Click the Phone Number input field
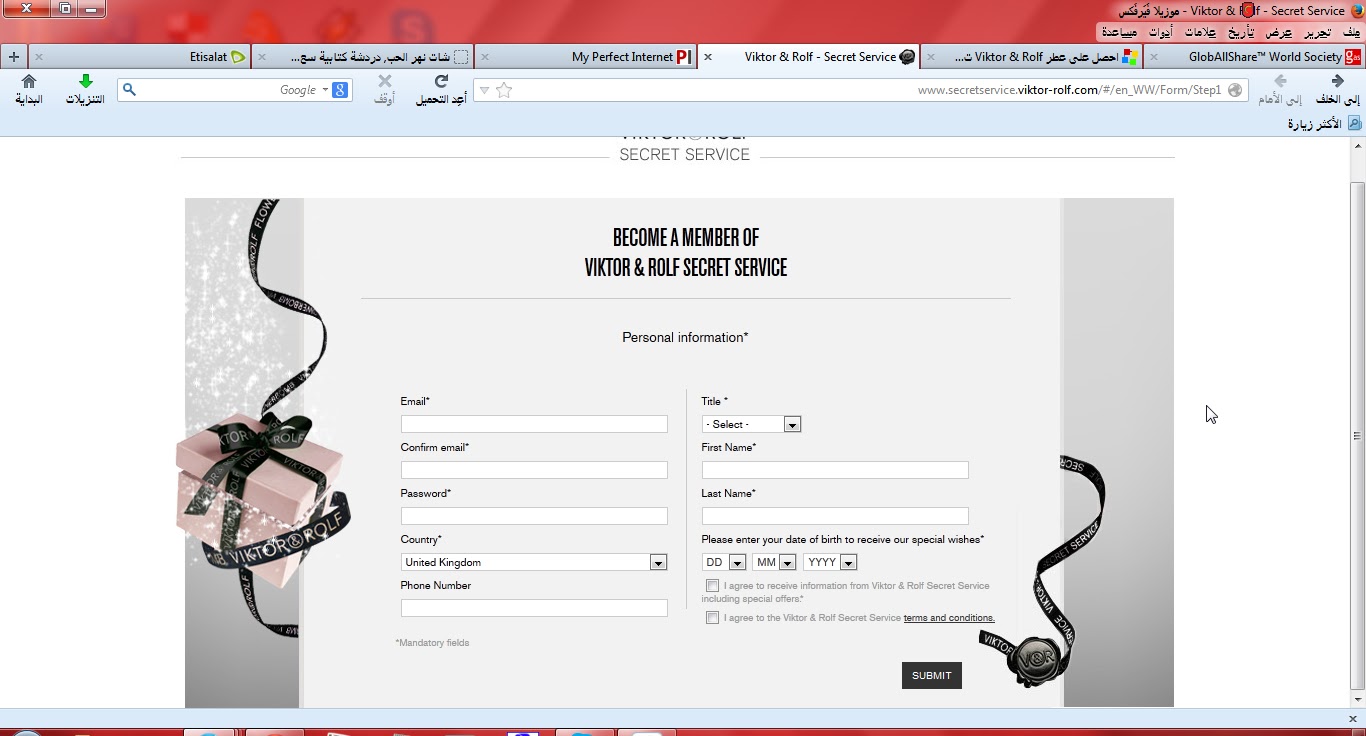The height and width of the screenshot is (736, 1366). 534,608
